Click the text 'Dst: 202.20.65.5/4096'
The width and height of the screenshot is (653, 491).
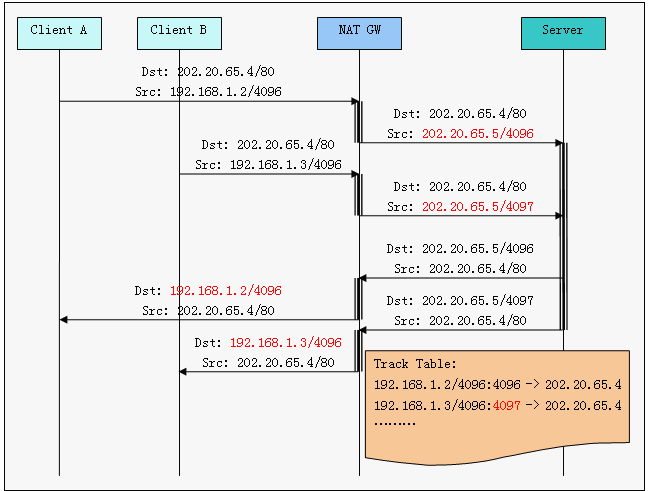[x=460, y=249]
